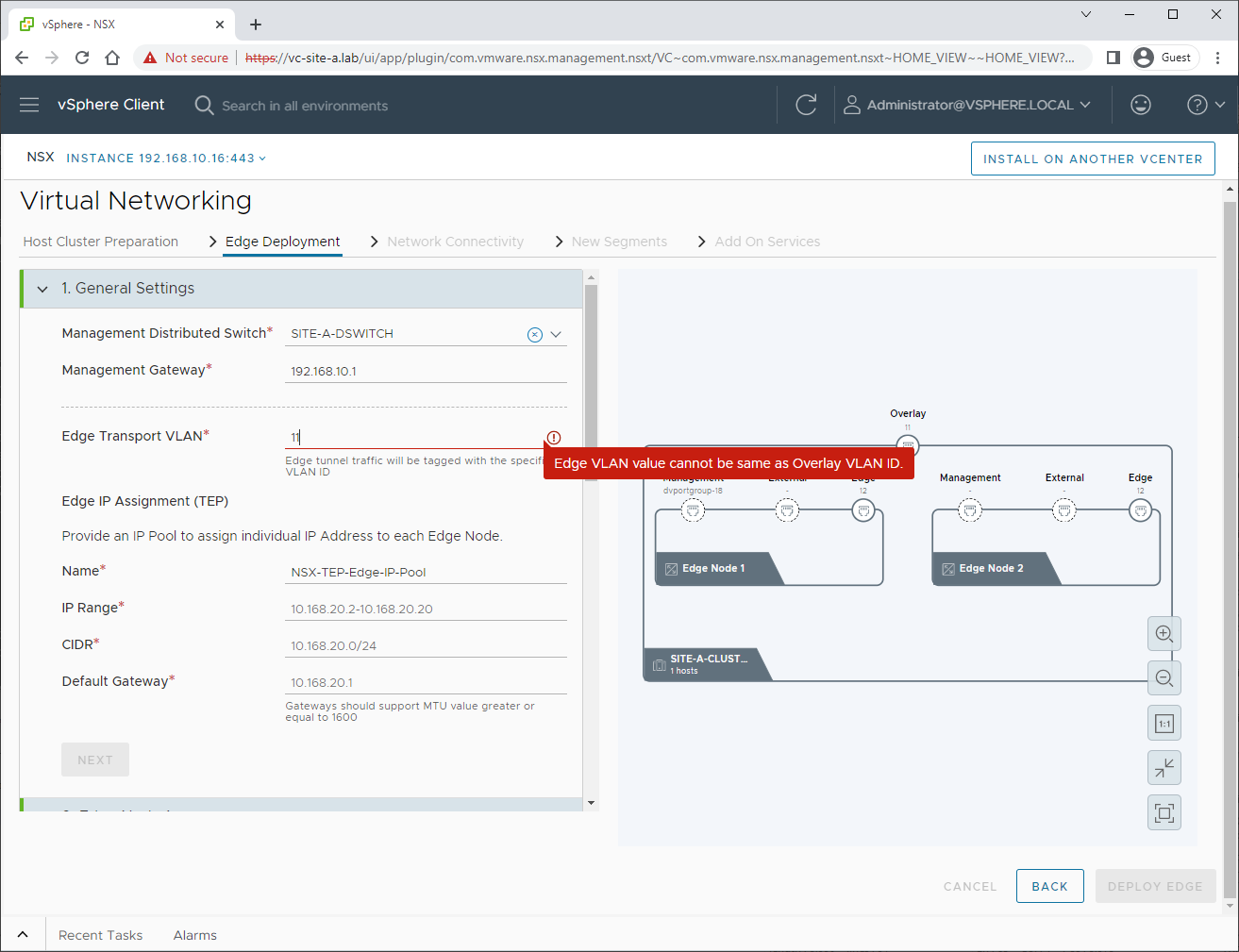Click the IP Range field

[426, 609]
